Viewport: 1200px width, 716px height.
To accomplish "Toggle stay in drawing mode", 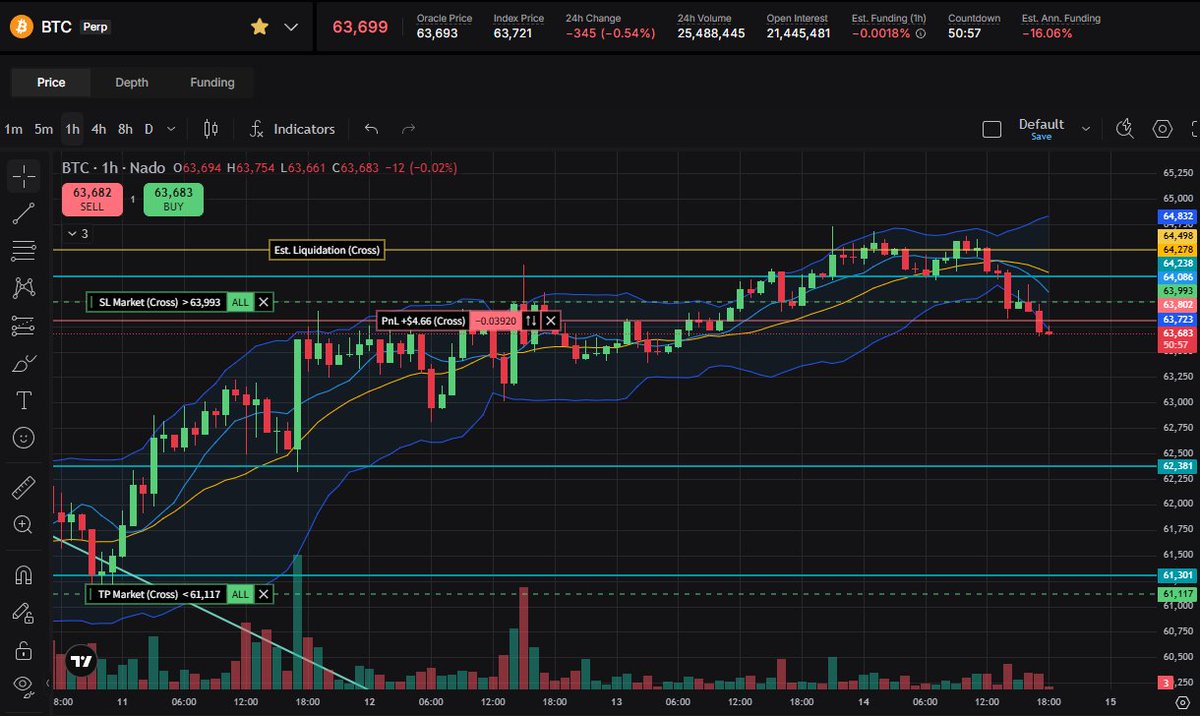I will [x=24, y=612].
